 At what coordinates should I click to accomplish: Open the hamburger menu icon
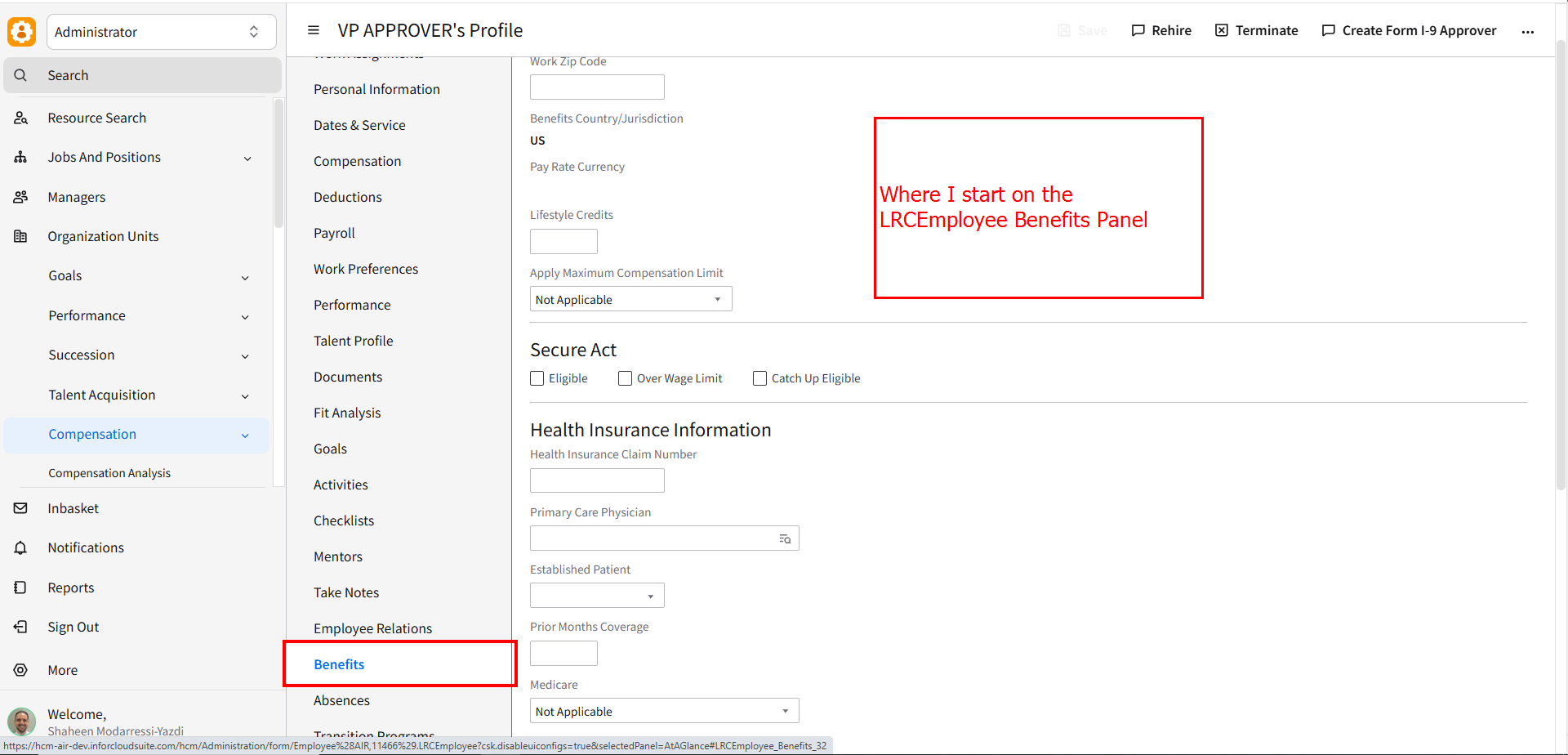pos(313,30)
